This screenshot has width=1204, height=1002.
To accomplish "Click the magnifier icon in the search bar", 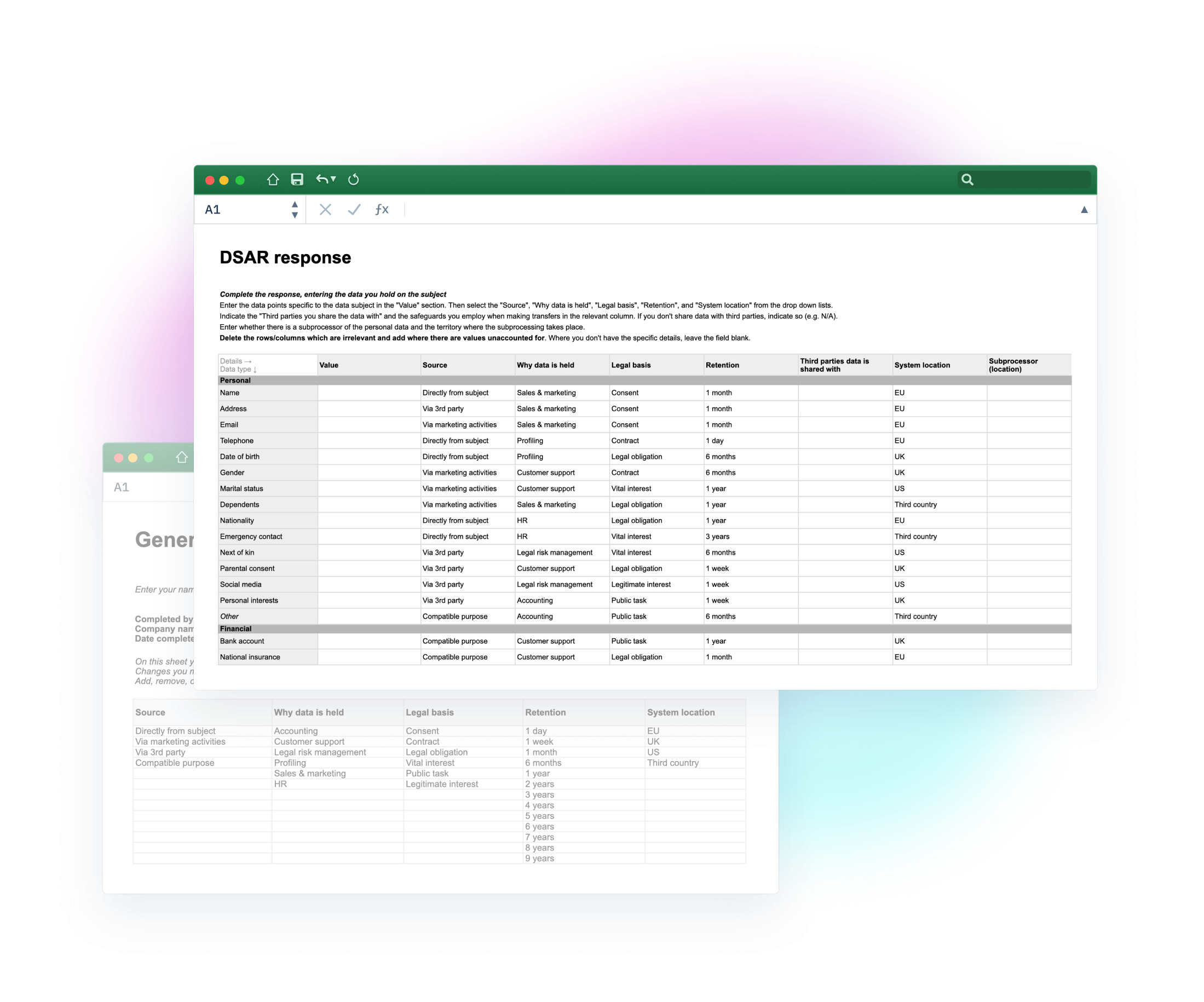I will point(967,180).
